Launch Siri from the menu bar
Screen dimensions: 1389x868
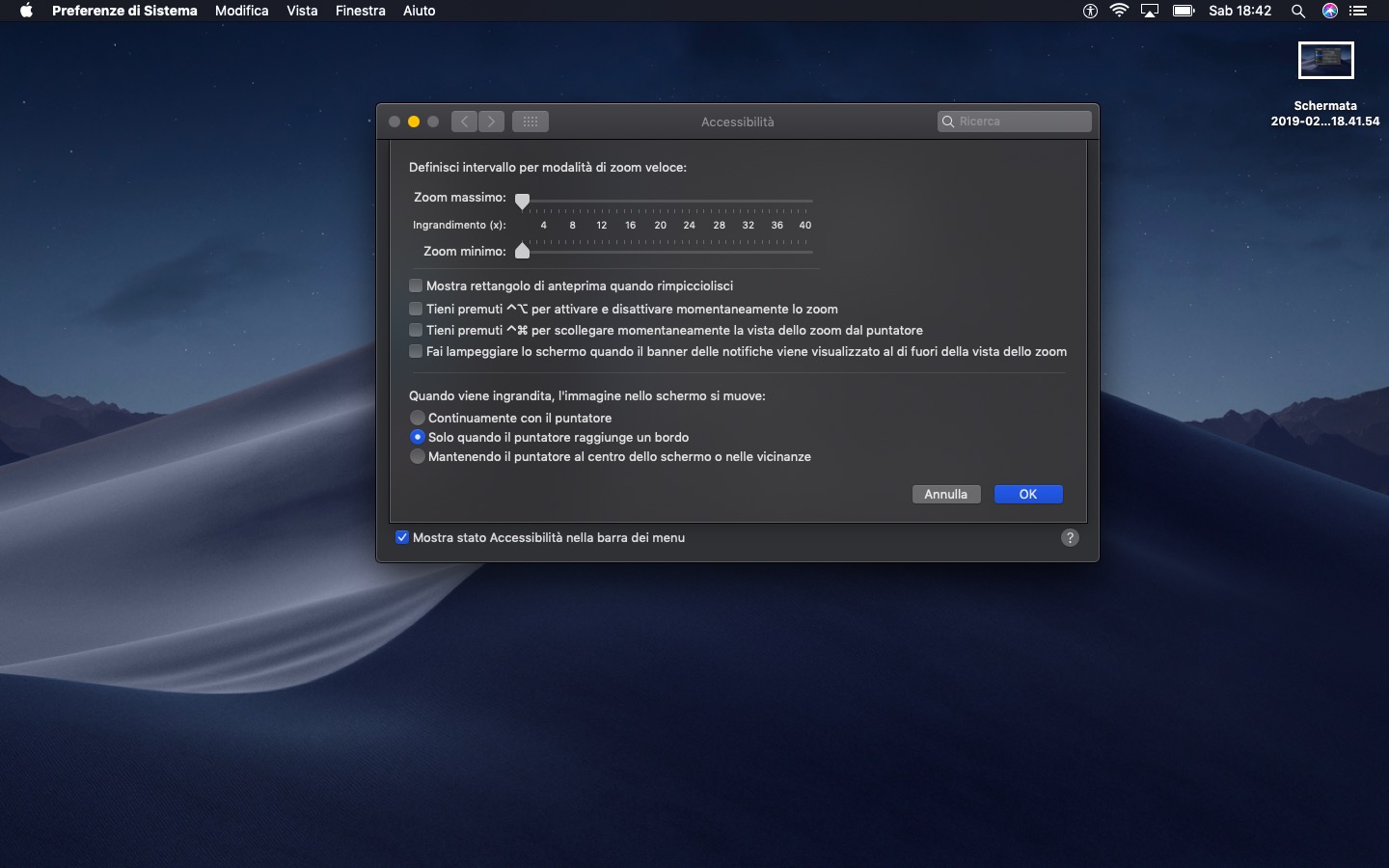tap(1330, 11)
